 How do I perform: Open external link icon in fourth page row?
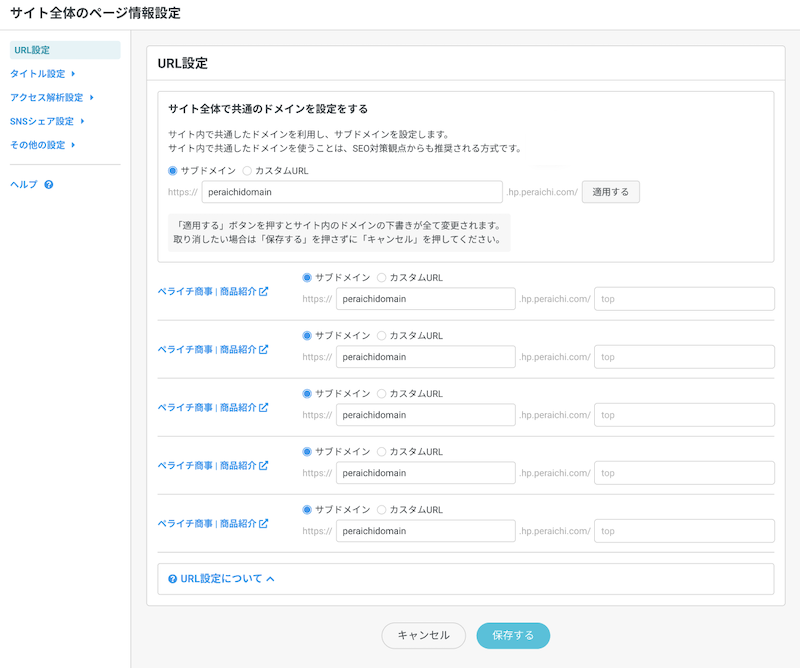click(264, 466)
